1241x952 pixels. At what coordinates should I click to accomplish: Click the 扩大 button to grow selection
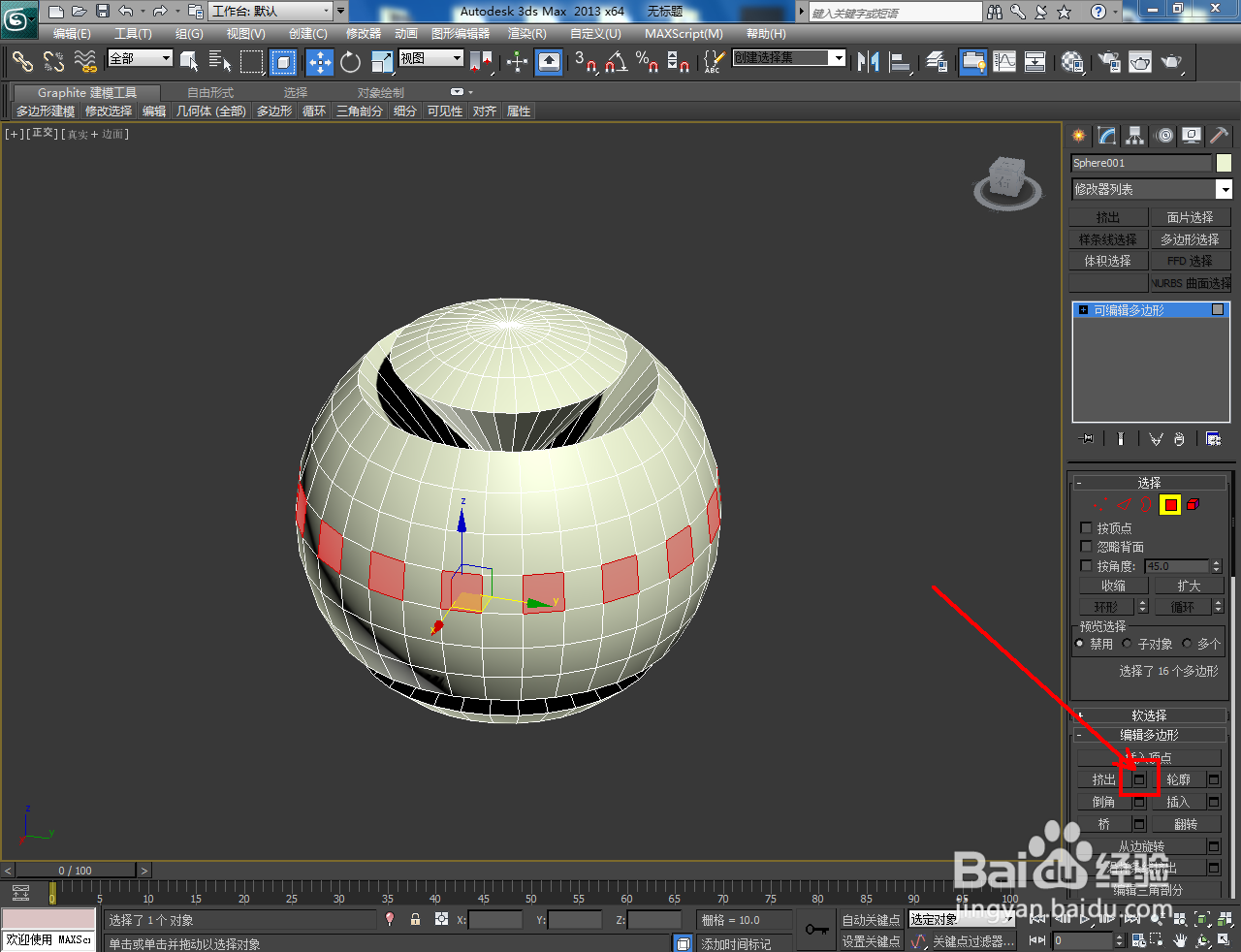1189,586
